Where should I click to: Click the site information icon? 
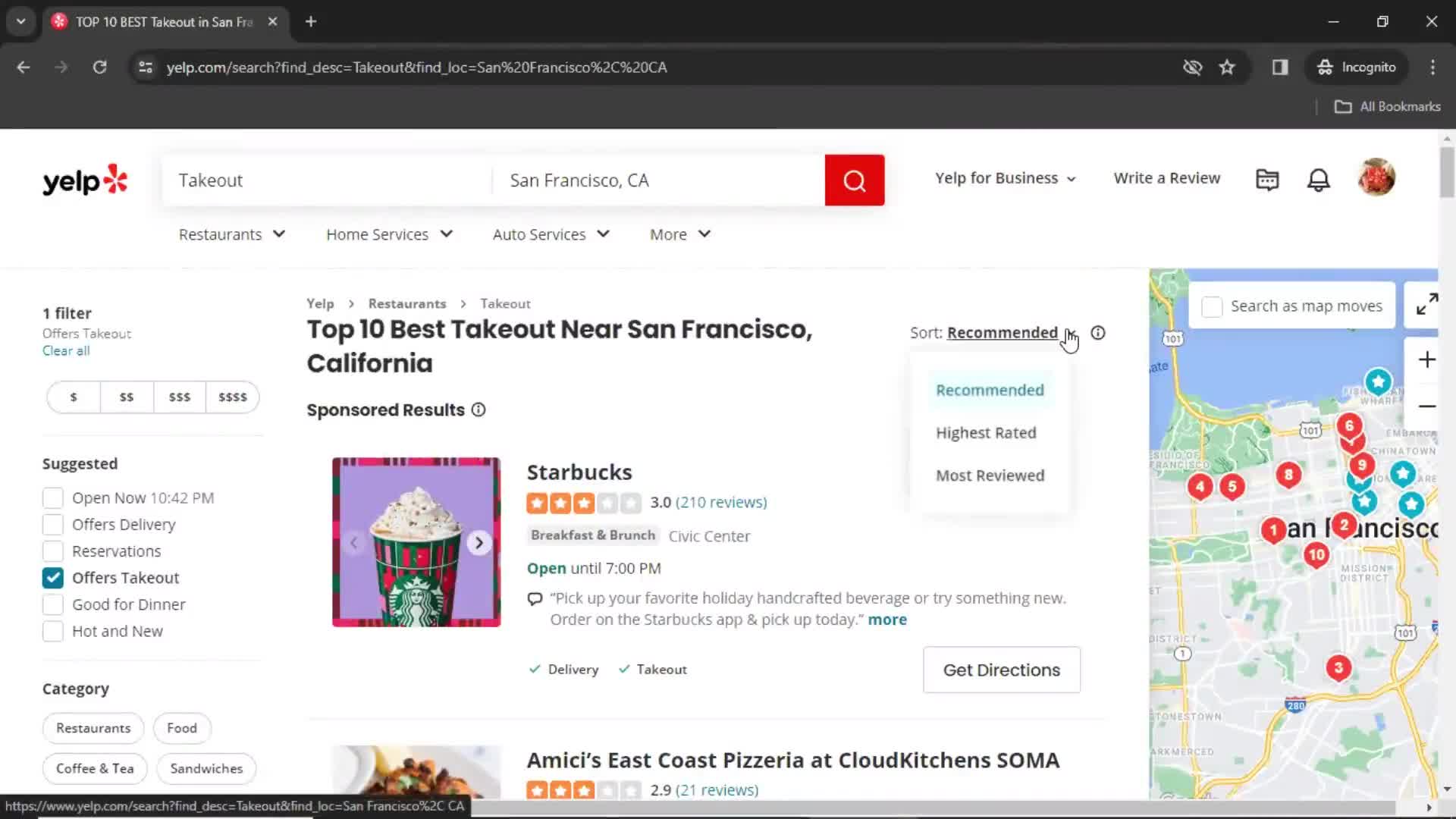click(146, 67)
